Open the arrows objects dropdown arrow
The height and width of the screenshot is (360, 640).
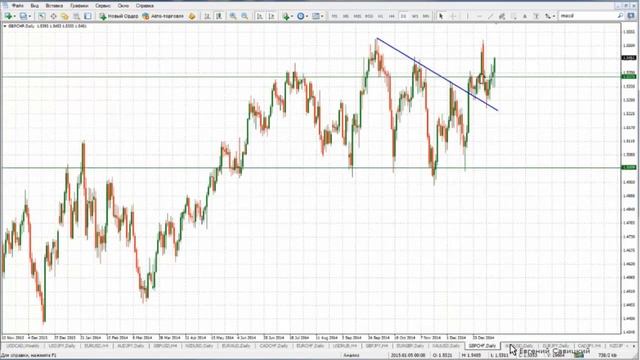click(554, 16)
